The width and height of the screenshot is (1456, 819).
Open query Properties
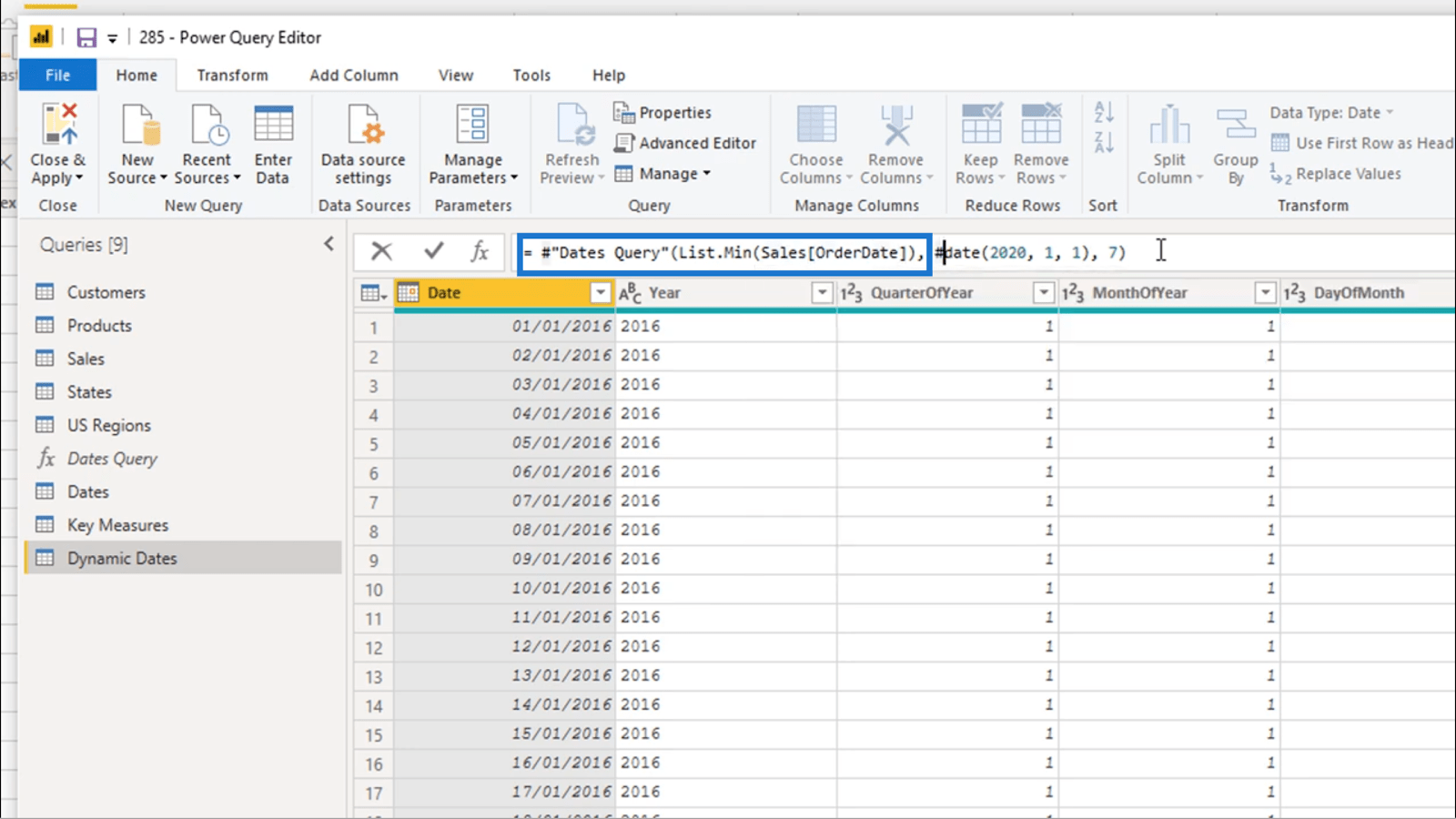coord(663,112)
